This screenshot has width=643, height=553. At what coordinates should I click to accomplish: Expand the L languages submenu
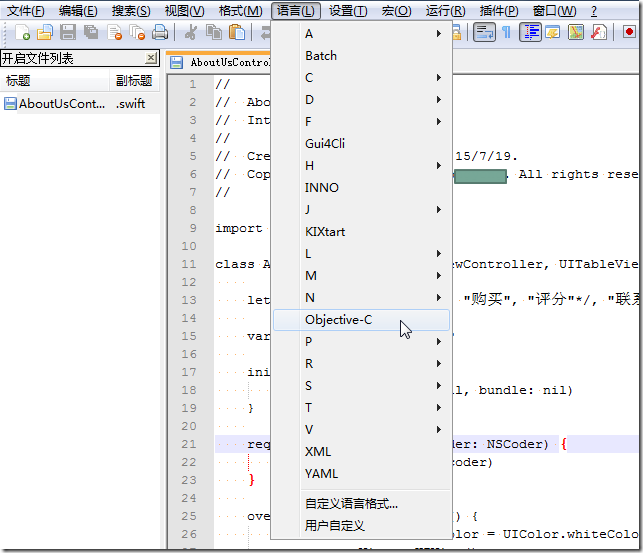point(361,254)
